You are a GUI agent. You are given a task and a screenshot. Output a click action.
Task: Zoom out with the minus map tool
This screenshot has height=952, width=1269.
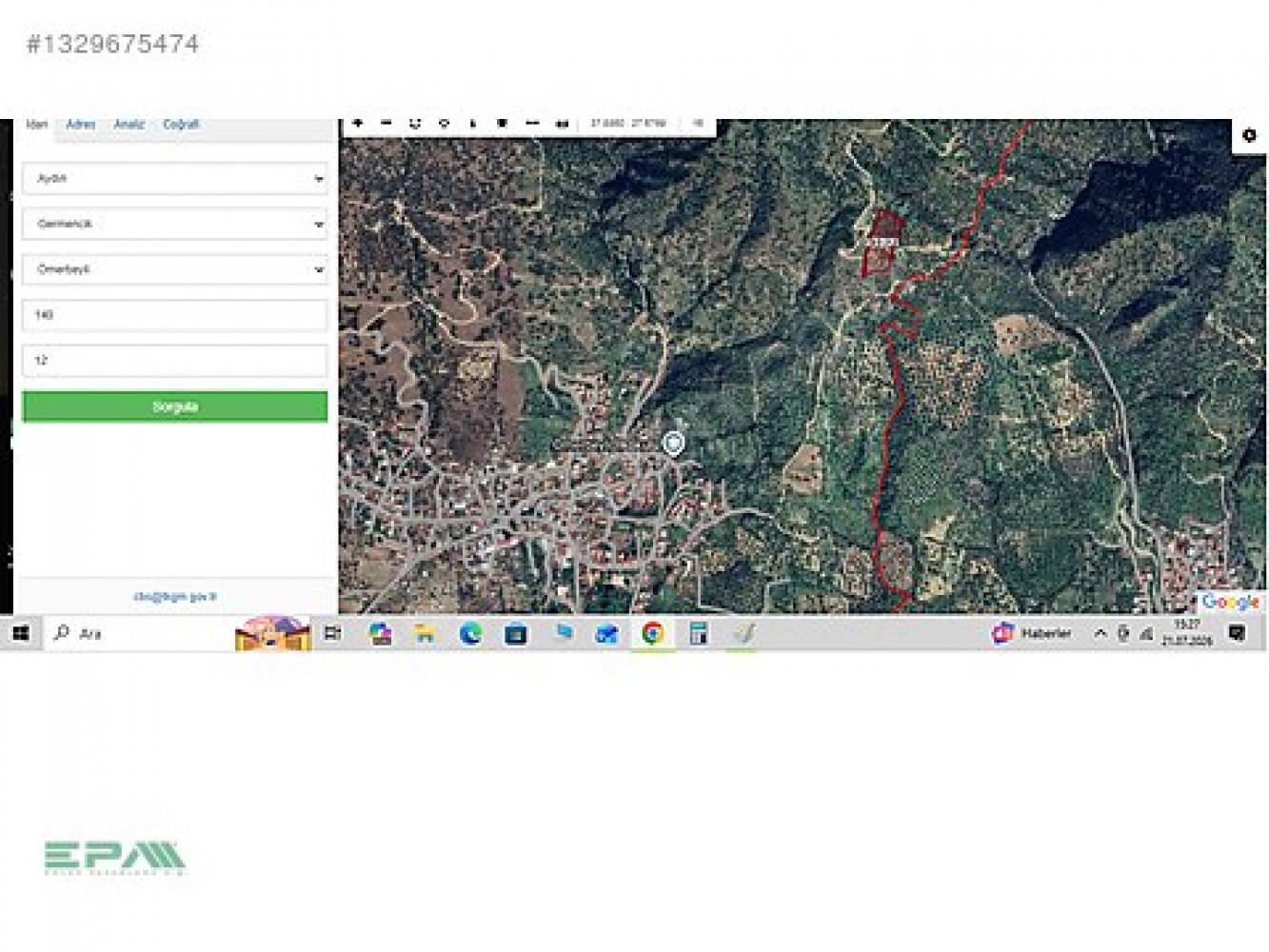coord(386,123)
